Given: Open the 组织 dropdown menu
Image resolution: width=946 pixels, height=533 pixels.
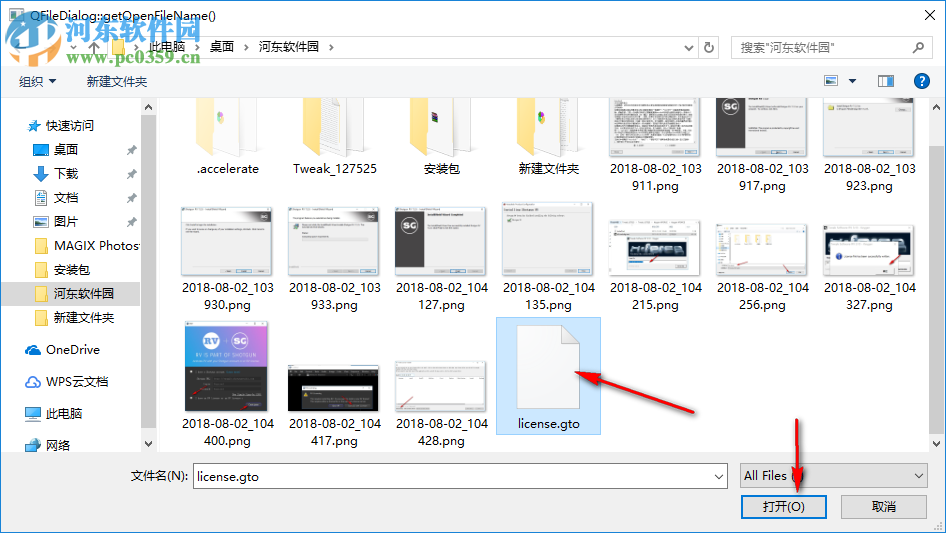Looking at the screenshot, I should (x=37, y=81).
